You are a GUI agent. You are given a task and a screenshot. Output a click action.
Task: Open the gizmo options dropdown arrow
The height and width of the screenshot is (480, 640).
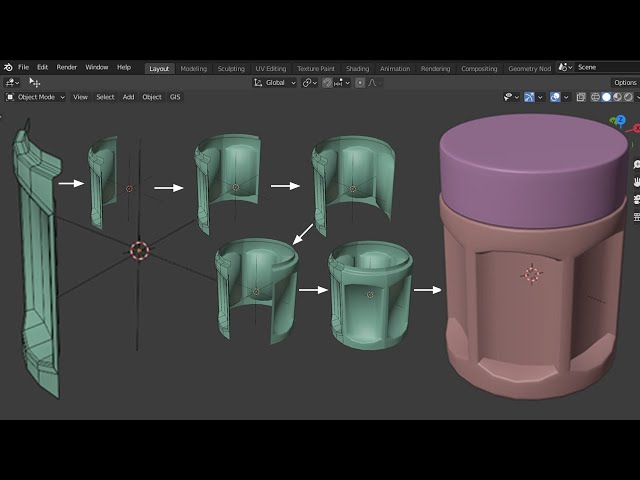pos(540,97)
